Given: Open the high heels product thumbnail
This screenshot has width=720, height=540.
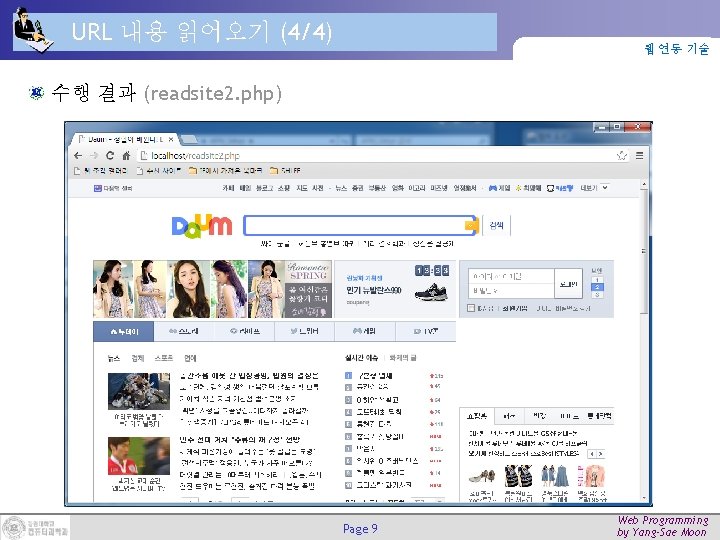Looking at the screenshot, I should pyautogui.click(x=482, y=477).
